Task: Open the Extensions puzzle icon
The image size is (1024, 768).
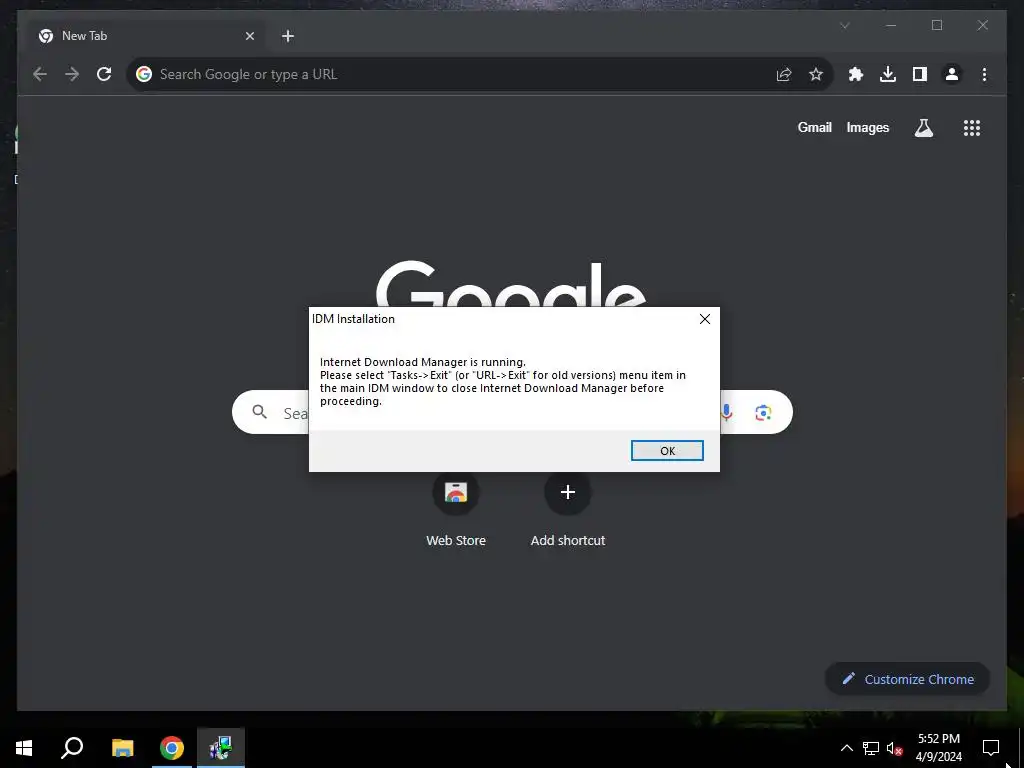Action: [x=856, y=74]
